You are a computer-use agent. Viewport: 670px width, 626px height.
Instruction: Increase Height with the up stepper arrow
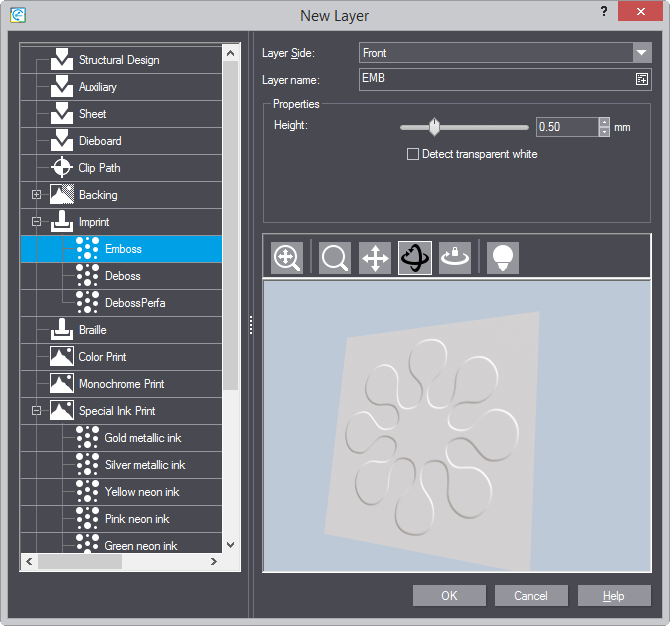pyautogui.click(x=604, y=122)
